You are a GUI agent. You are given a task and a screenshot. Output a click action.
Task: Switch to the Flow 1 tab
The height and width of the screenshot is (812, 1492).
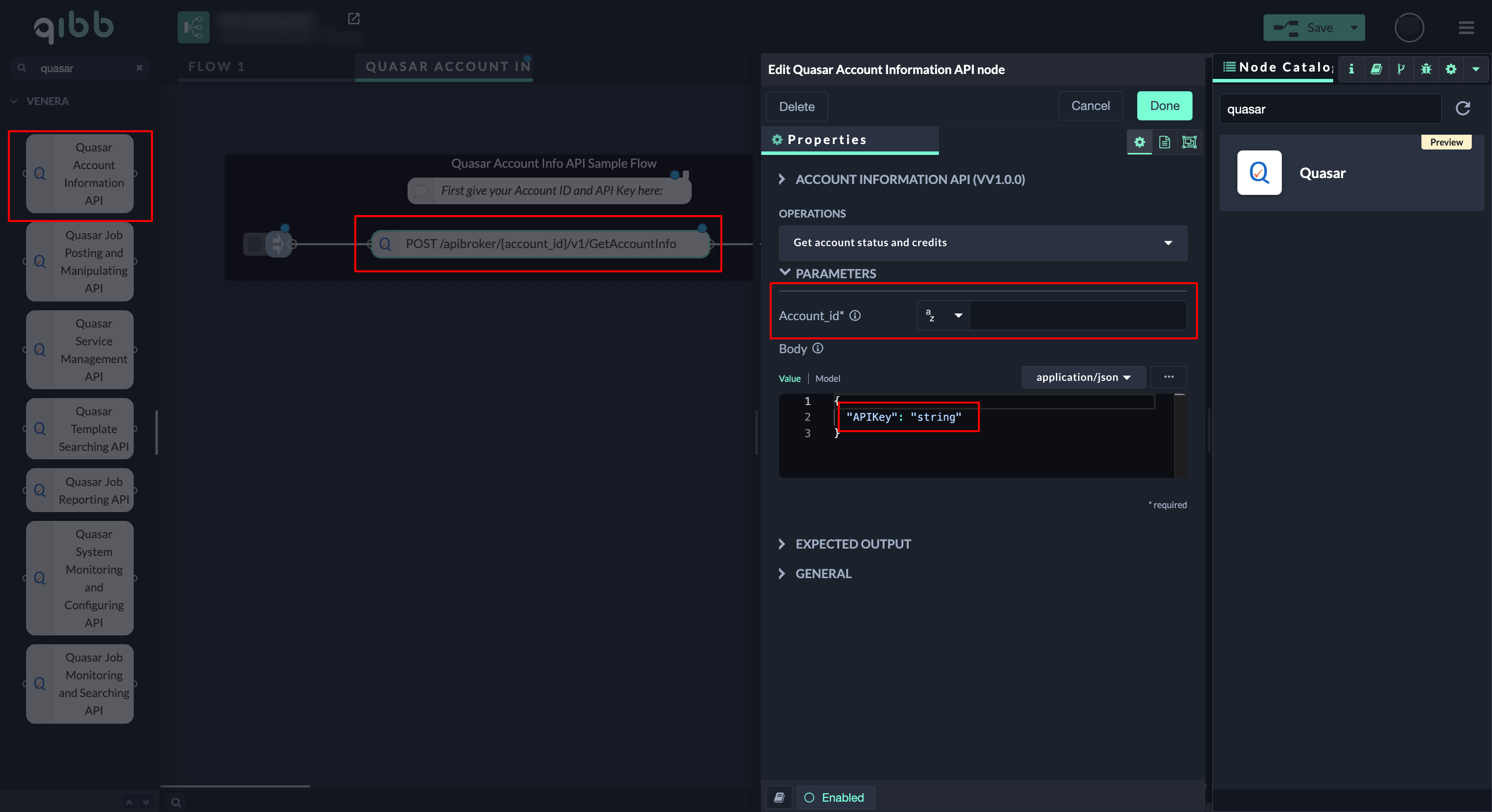216,67
